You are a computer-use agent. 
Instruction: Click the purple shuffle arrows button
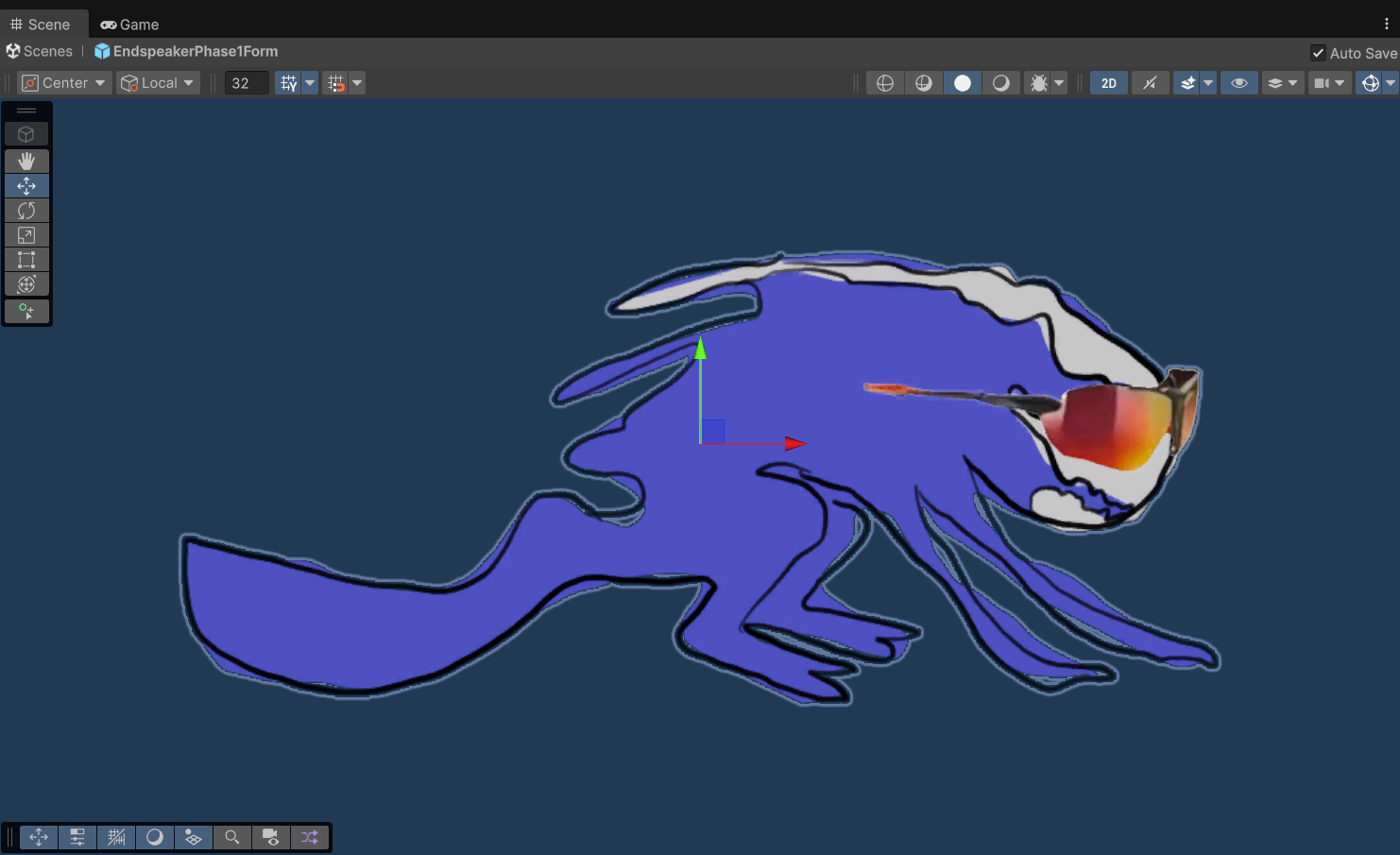pyautogui.click(x=310, y=837)
